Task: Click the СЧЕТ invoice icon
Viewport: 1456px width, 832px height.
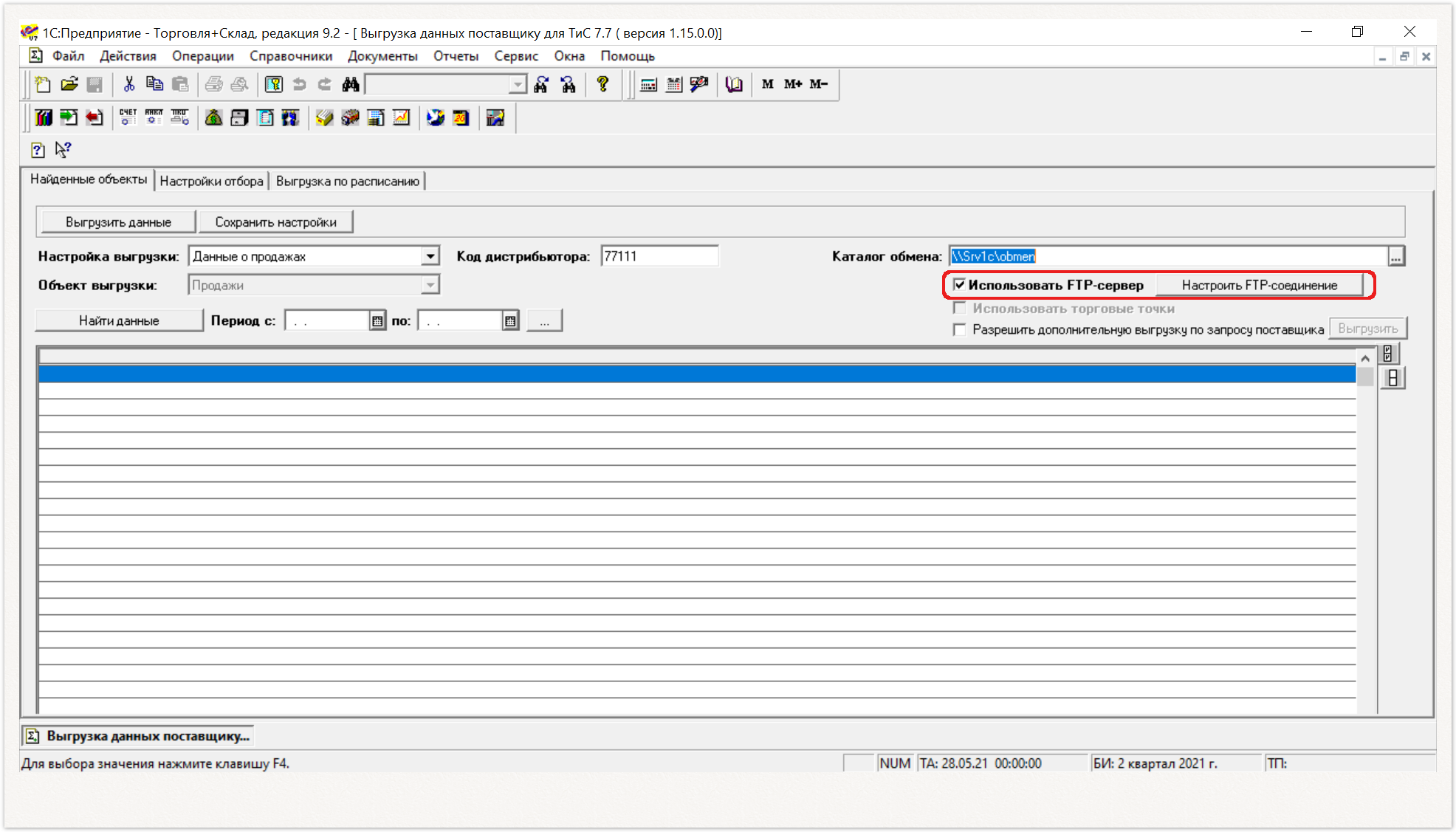Action: pyautogui.click(x=128, y=117)
